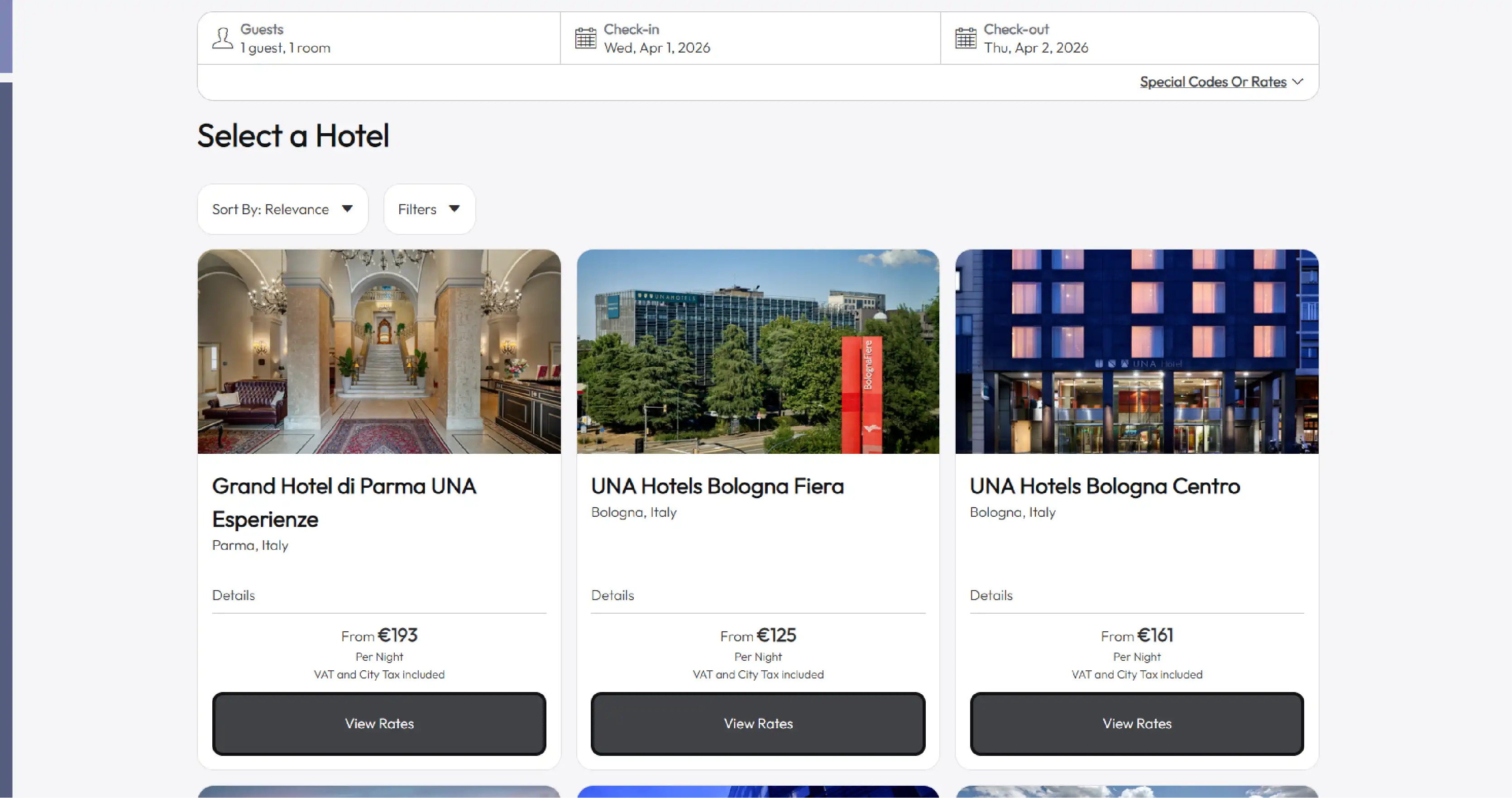Click View Rates for Grand Hotel di Parma
Viewport: 1512px width, 798px height.
point(378,723)
